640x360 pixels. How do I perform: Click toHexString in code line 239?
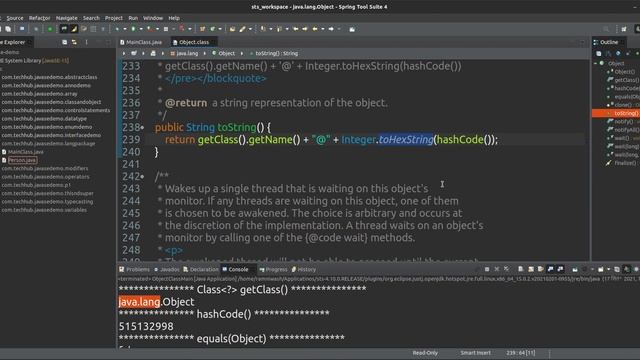click(406, 140)
